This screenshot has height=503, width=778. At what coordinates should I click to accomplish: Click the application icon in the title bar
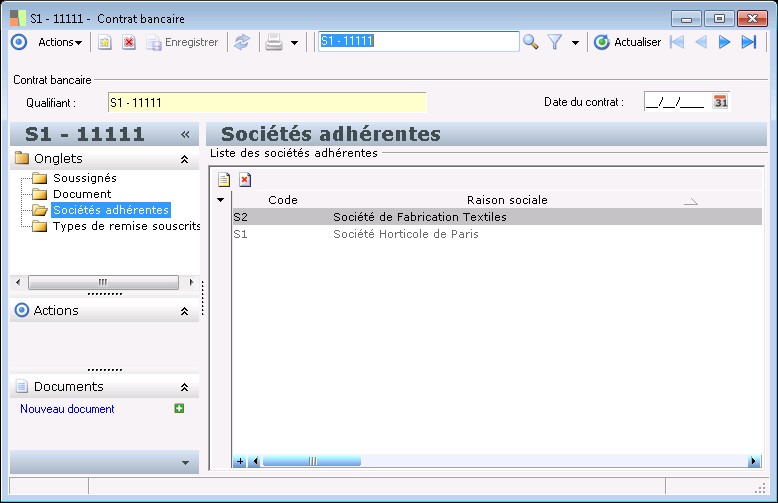point(18,19)
